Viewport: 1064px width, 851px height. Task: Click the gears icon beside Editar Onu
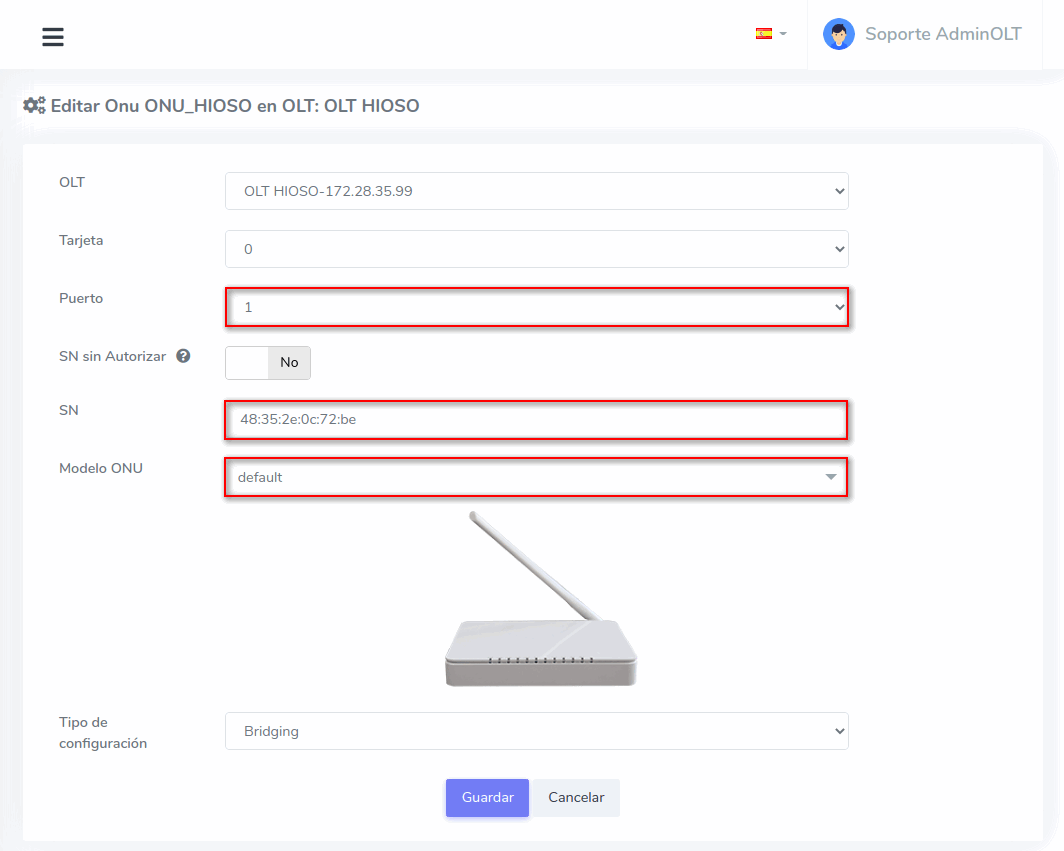pos(34,105)
